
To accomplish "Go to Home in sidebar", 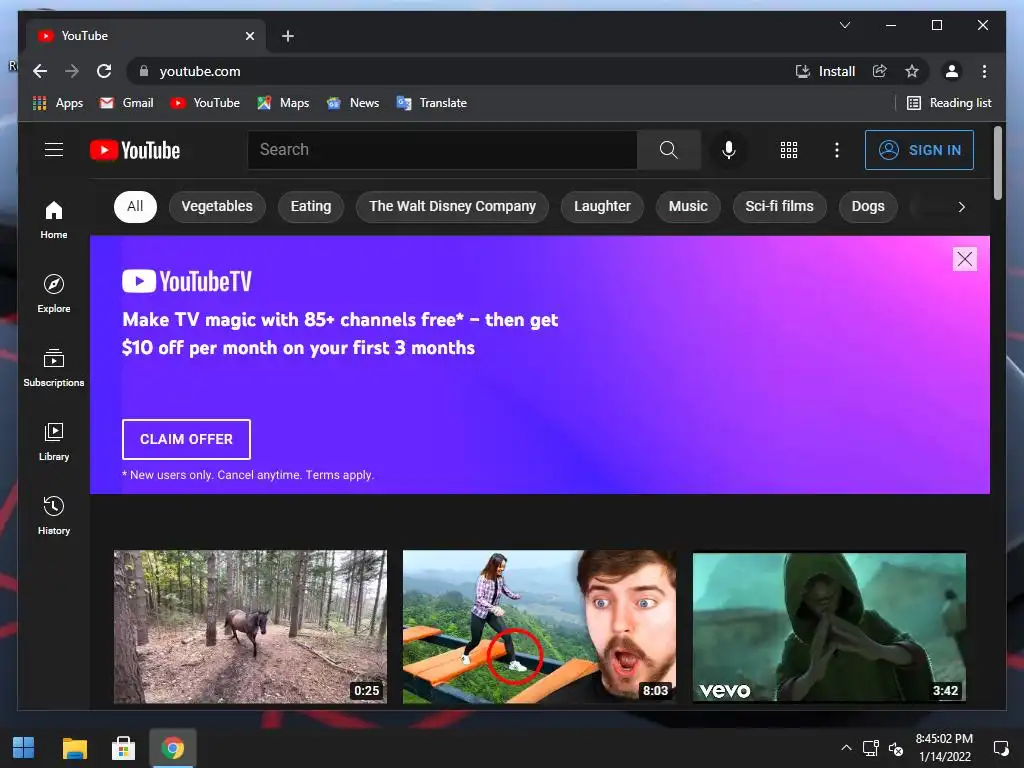I will point(54,220).
